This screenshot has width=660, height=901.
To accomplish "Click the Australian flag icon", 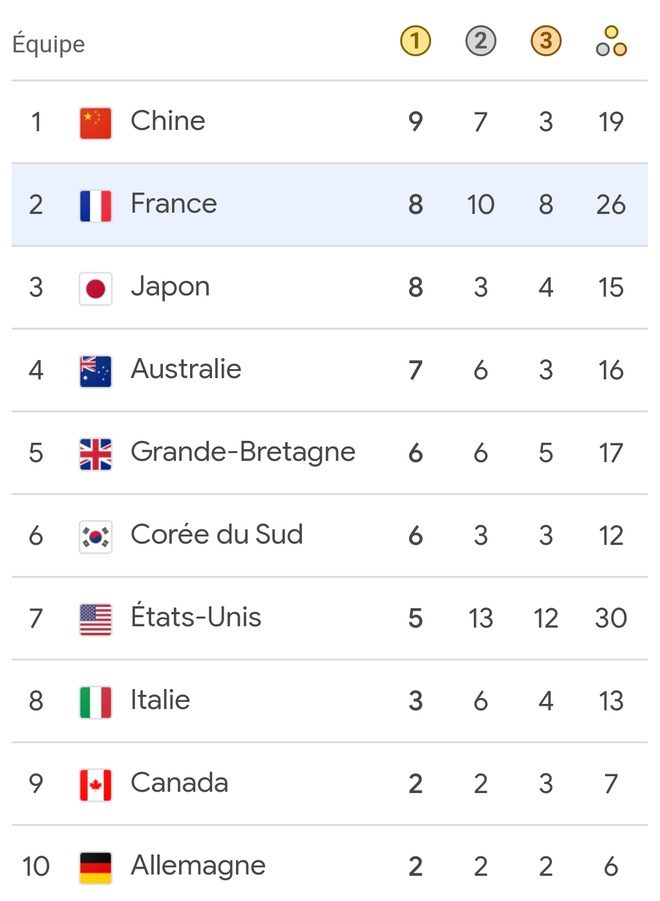I will [x=95, y=371].
